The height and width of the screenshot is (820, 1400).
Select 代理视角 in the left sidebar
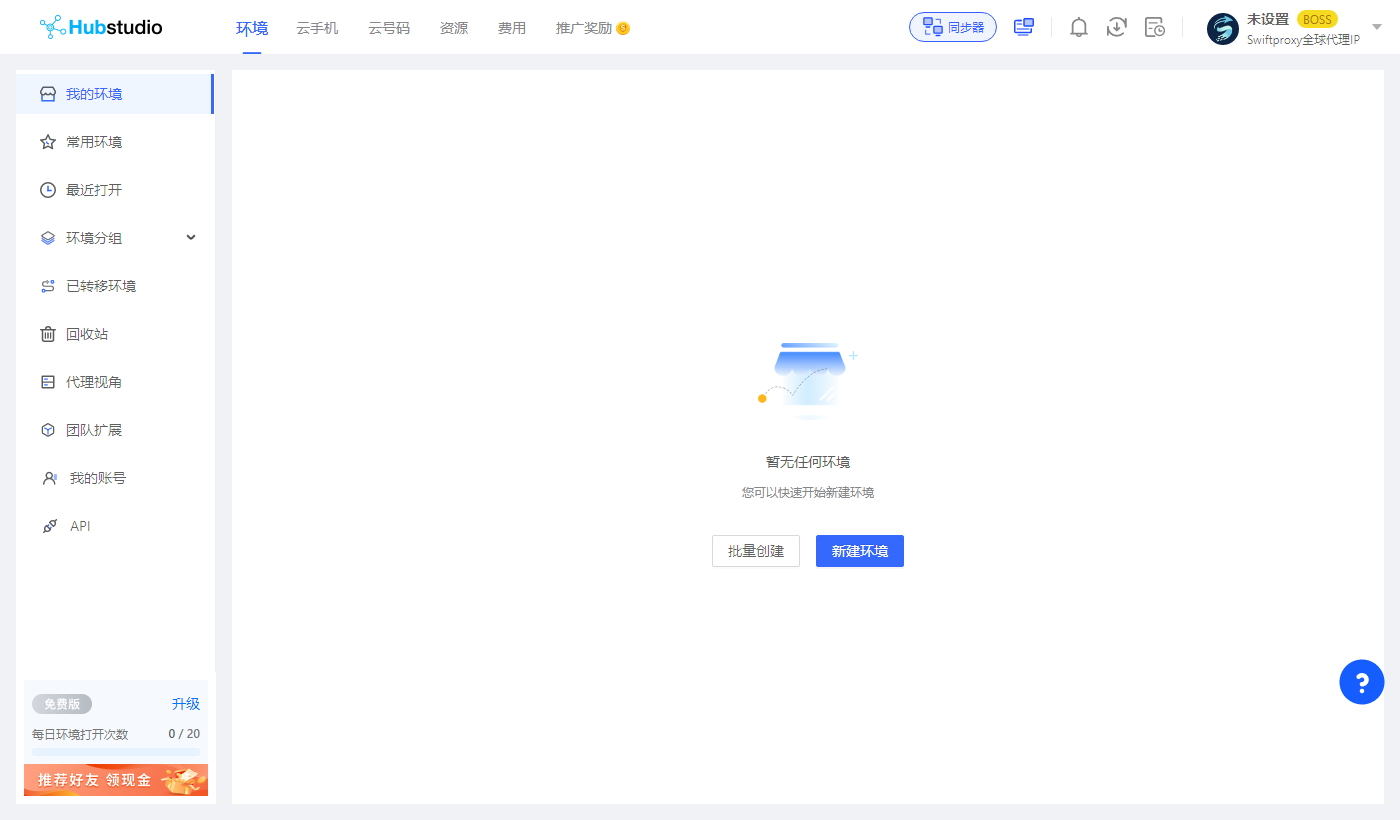point(92,381)
